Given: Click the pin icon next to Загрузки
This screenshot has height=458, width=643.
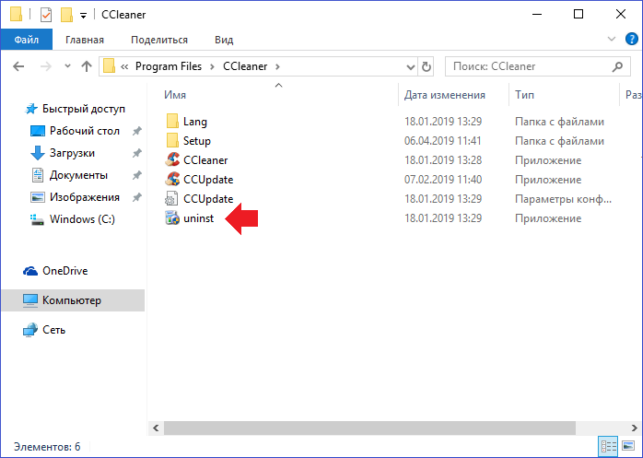Looking at the screenshot, I should coord(137,153).
